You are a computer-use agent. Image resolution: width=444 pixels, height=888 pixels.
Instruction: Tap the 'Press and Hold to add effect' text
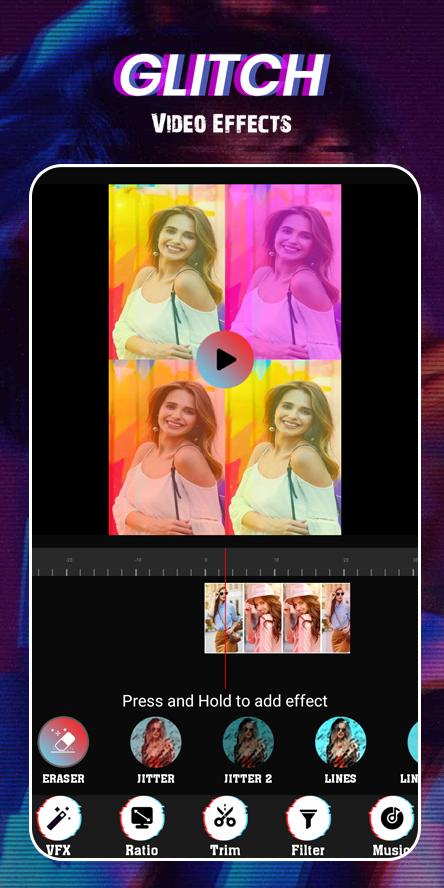click(225, 701)
